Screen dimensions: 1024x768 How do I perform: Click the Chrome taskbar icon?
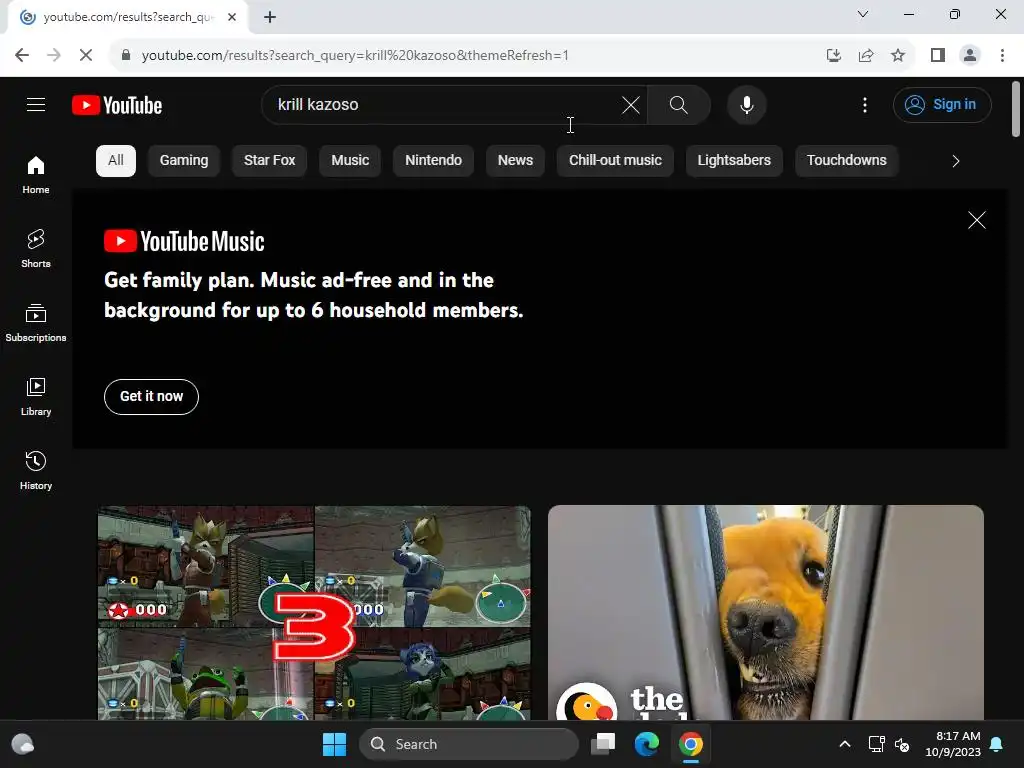690,744
